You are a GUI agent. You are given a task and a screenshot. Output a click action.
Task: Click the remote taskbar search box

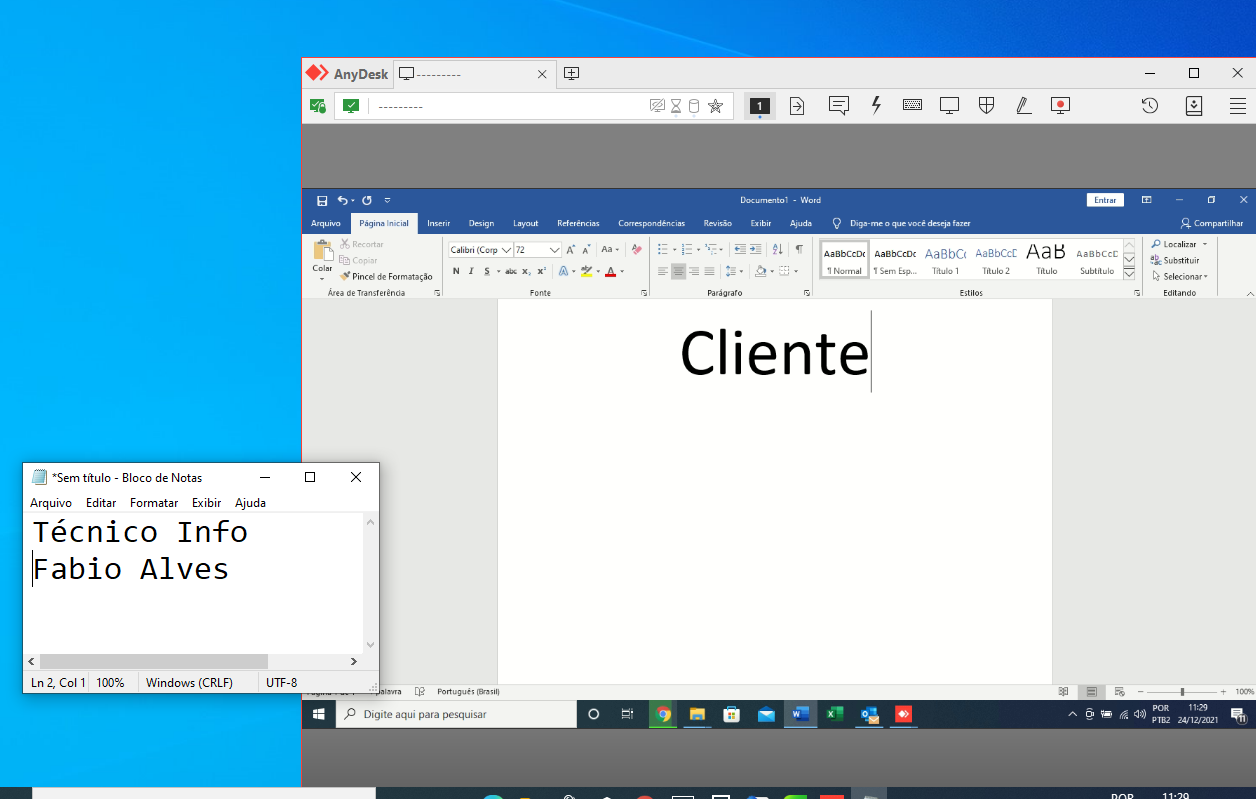[x=456, y=714]
